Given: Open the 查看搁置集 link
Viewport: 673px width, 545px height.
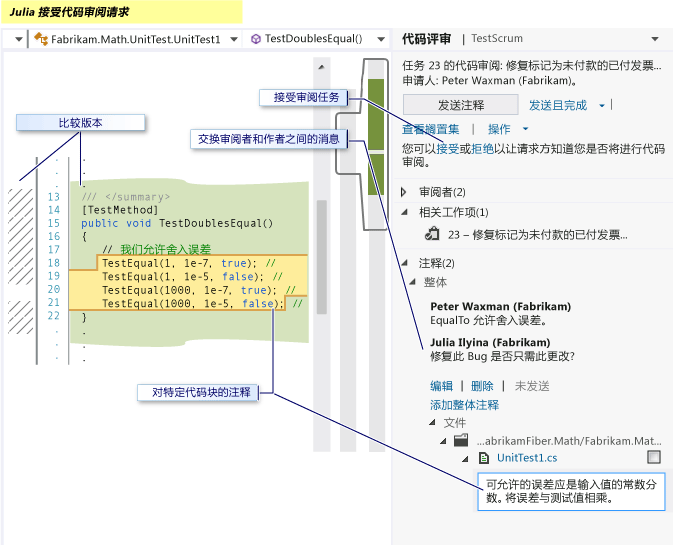Looking at the screenshot, I should 430,129.
